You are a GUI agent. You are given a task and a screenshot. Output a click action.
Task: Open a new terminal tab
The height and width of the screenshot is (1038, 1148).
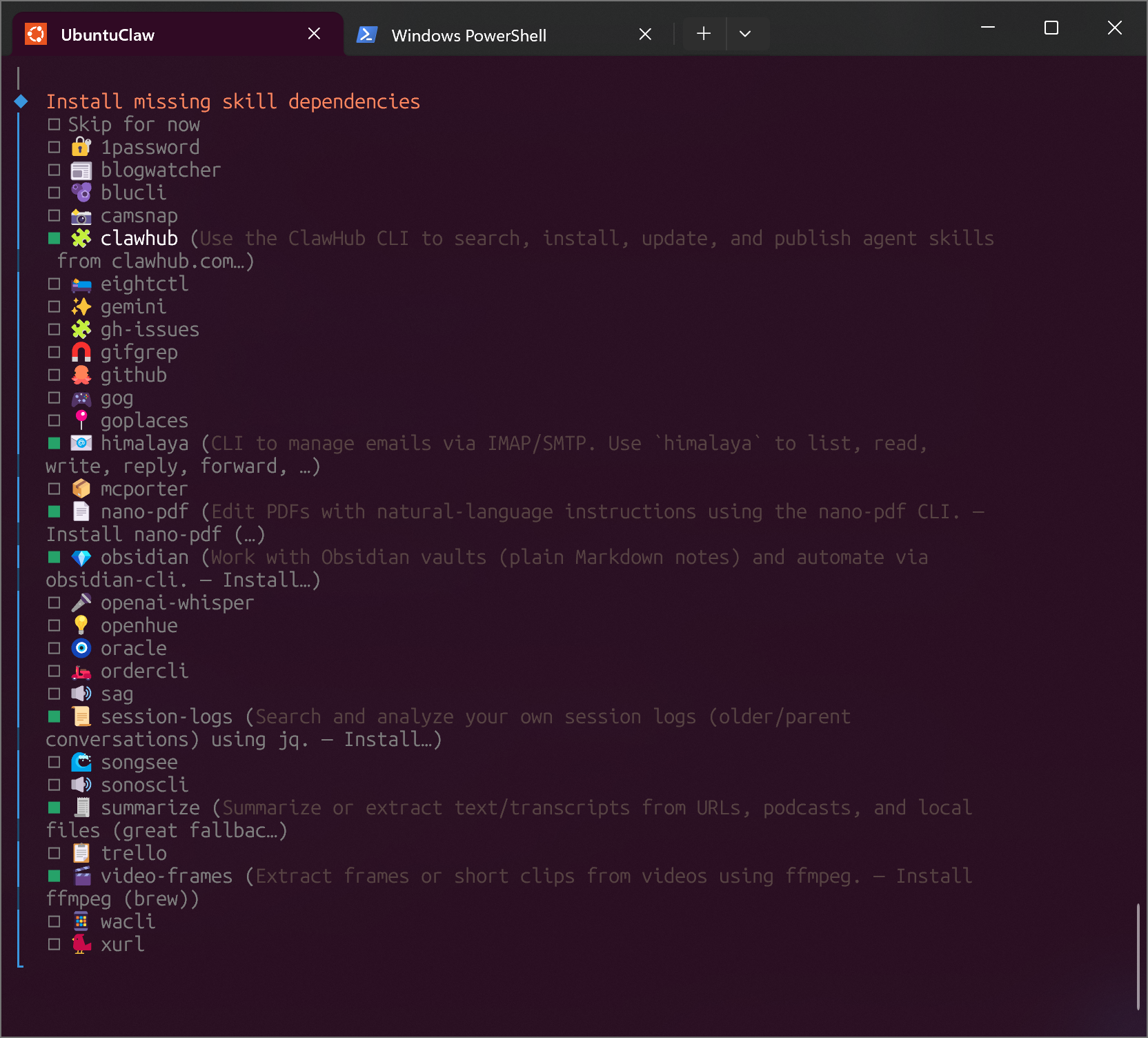tap(704, 34)
